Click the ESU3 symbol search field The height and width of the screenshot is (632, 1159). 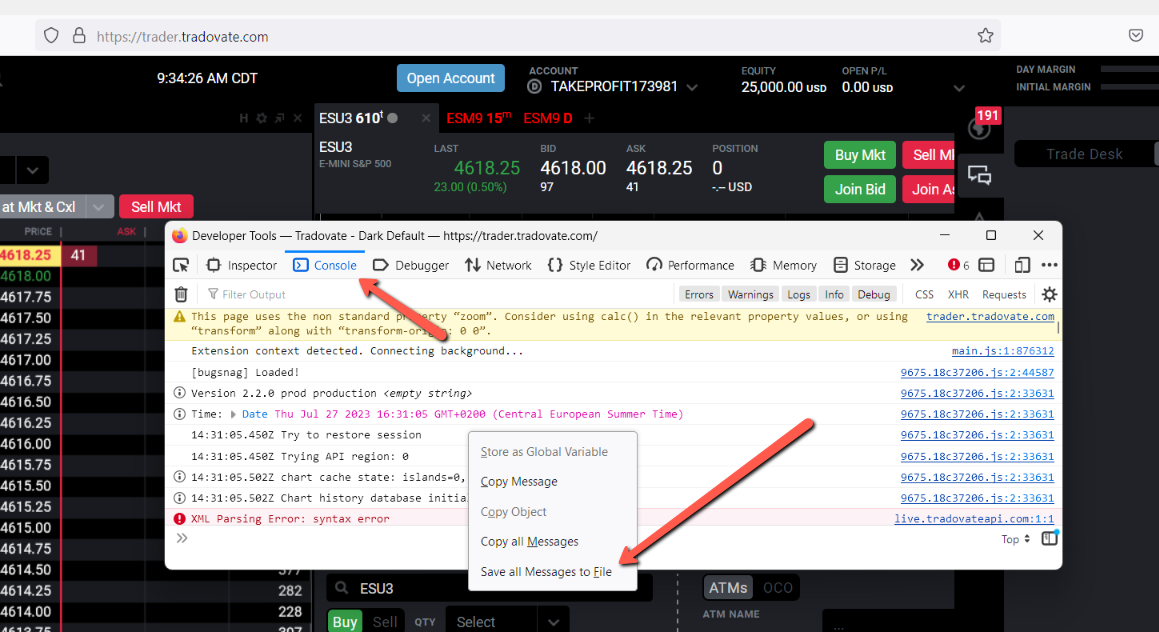coord(488,588)
